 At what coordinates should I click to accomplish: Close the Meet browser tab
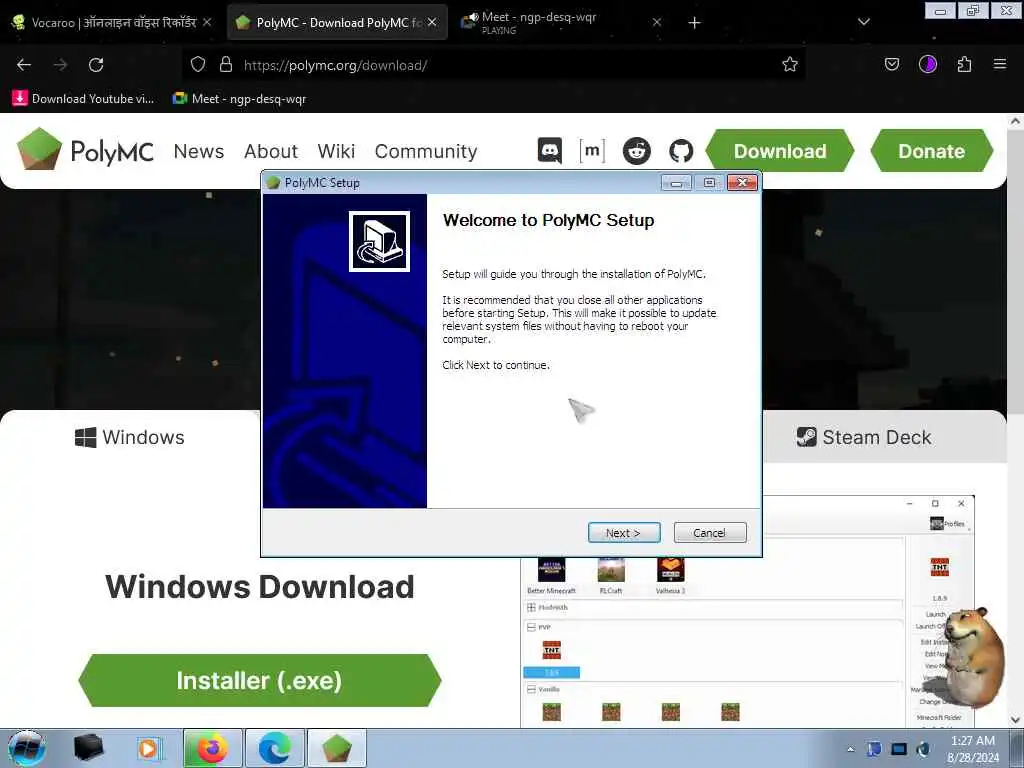tap(657, 22)
